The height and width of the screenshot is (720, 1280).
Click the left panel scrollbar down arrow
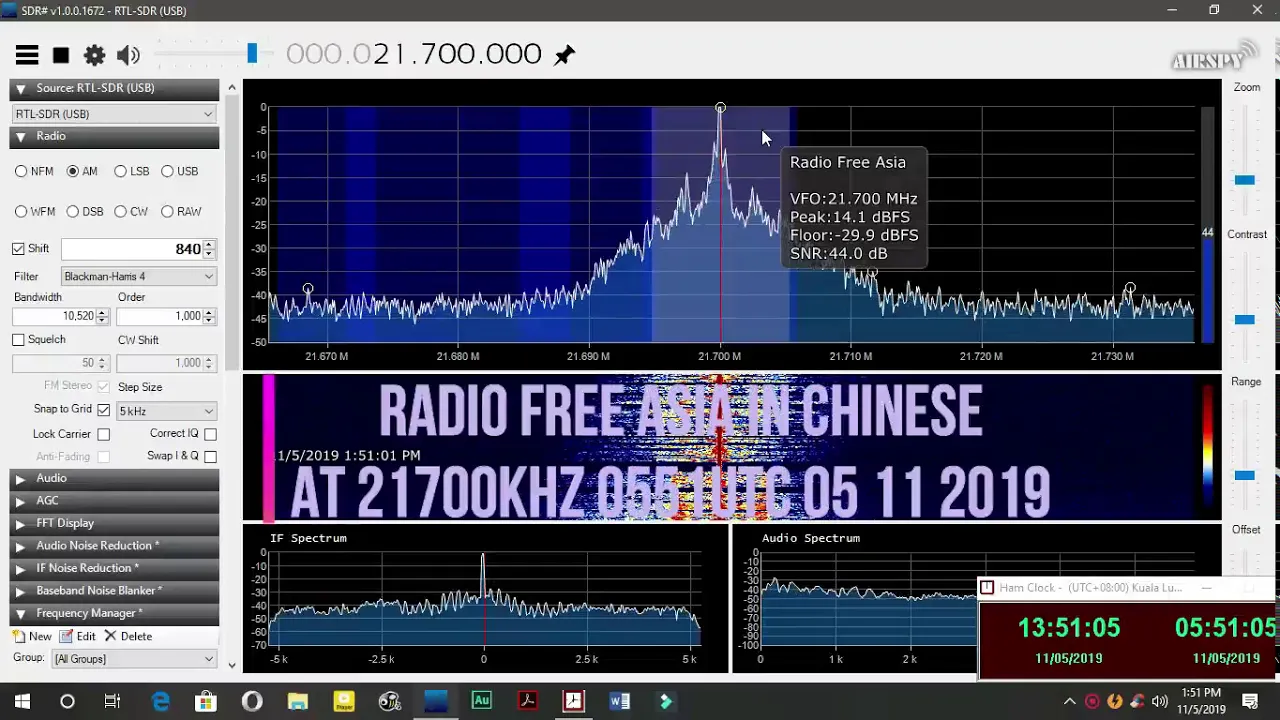(x=232, y=665)
